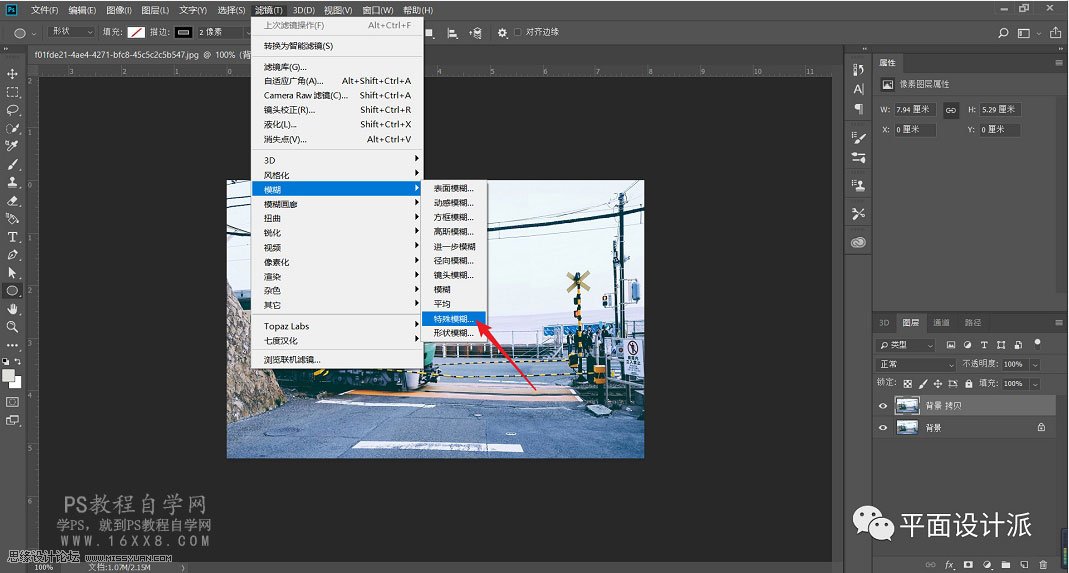Delete layer with the trash icon
1069x573 pixels.
(x=1042, y=565)
